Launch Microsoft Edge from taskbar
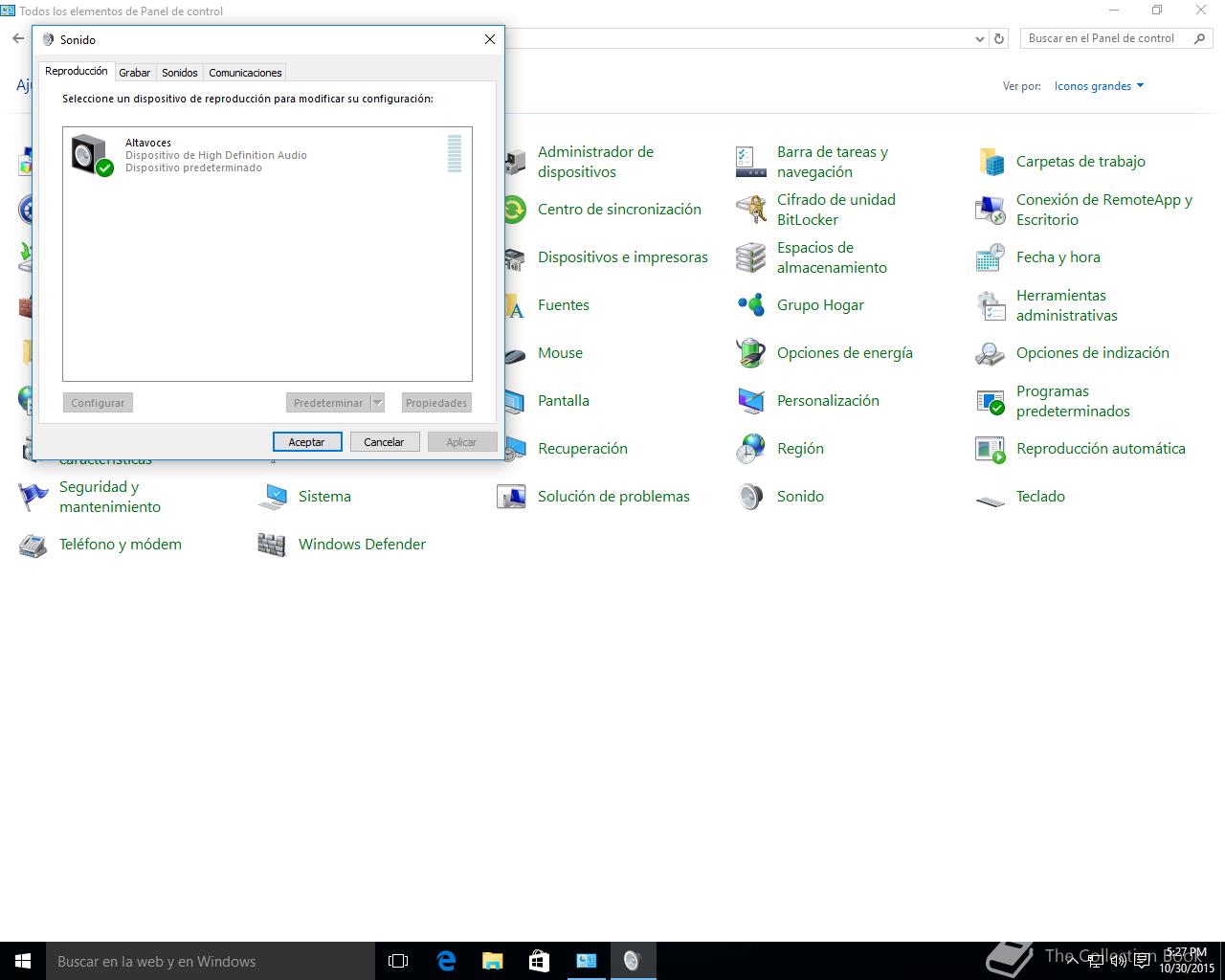The height and width of the screenshot is (980, 1225). tap(446, 961)
